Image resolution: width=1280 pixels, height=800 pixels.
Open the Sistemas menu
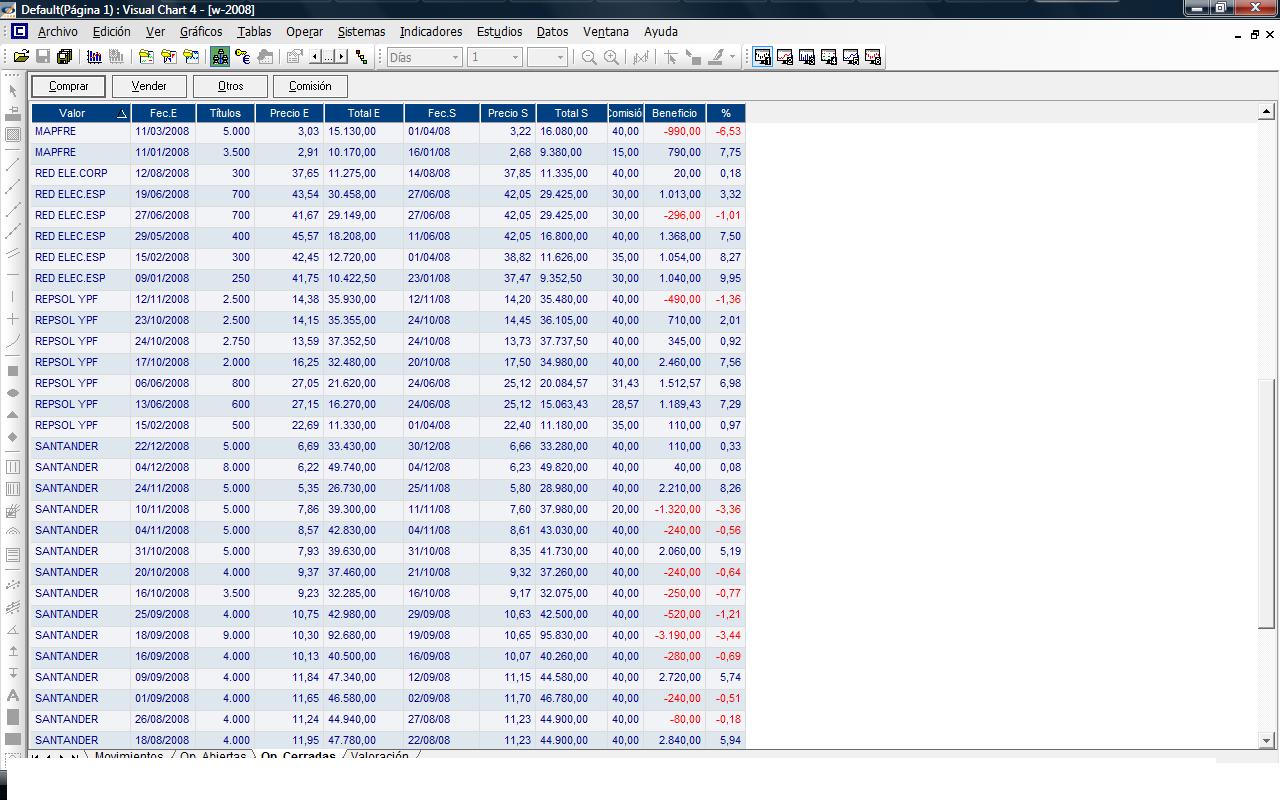(x=361, y=32)
